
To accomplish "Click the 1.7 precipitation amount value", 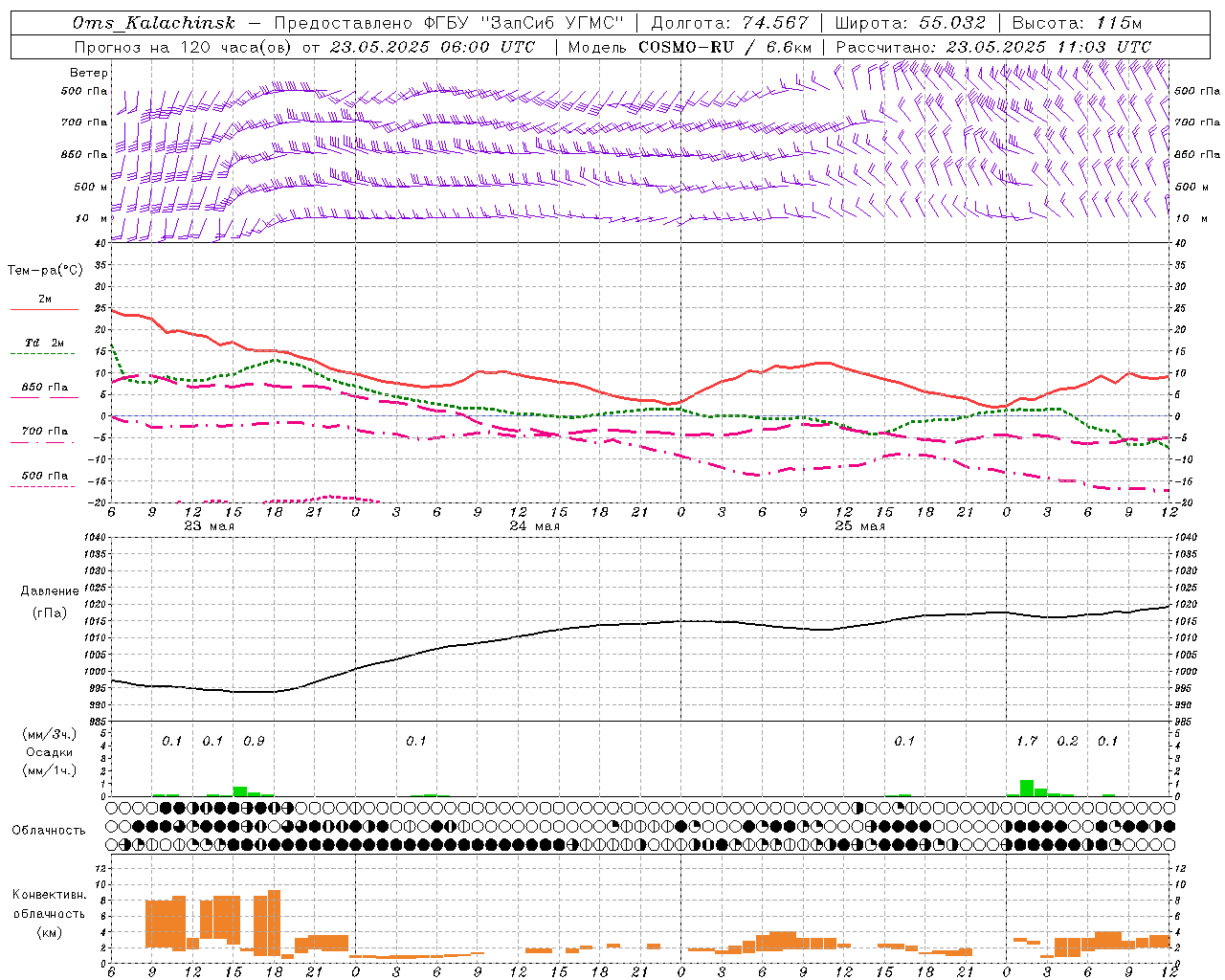I will (1026, 741).
